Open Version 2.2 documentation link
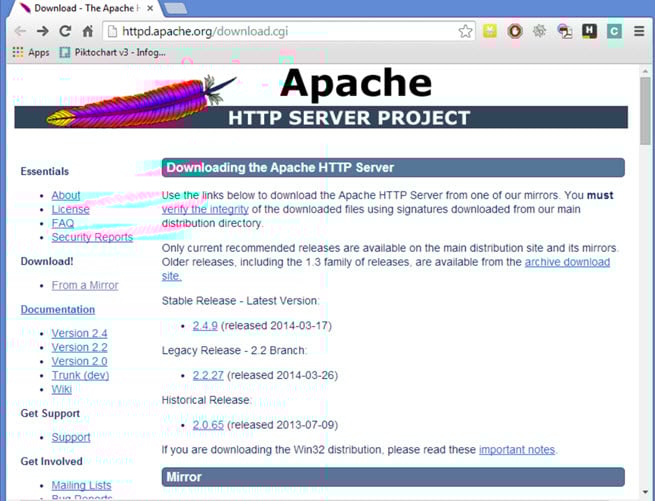Viewport: 655px width, 501px height. (x=79, y=347)
